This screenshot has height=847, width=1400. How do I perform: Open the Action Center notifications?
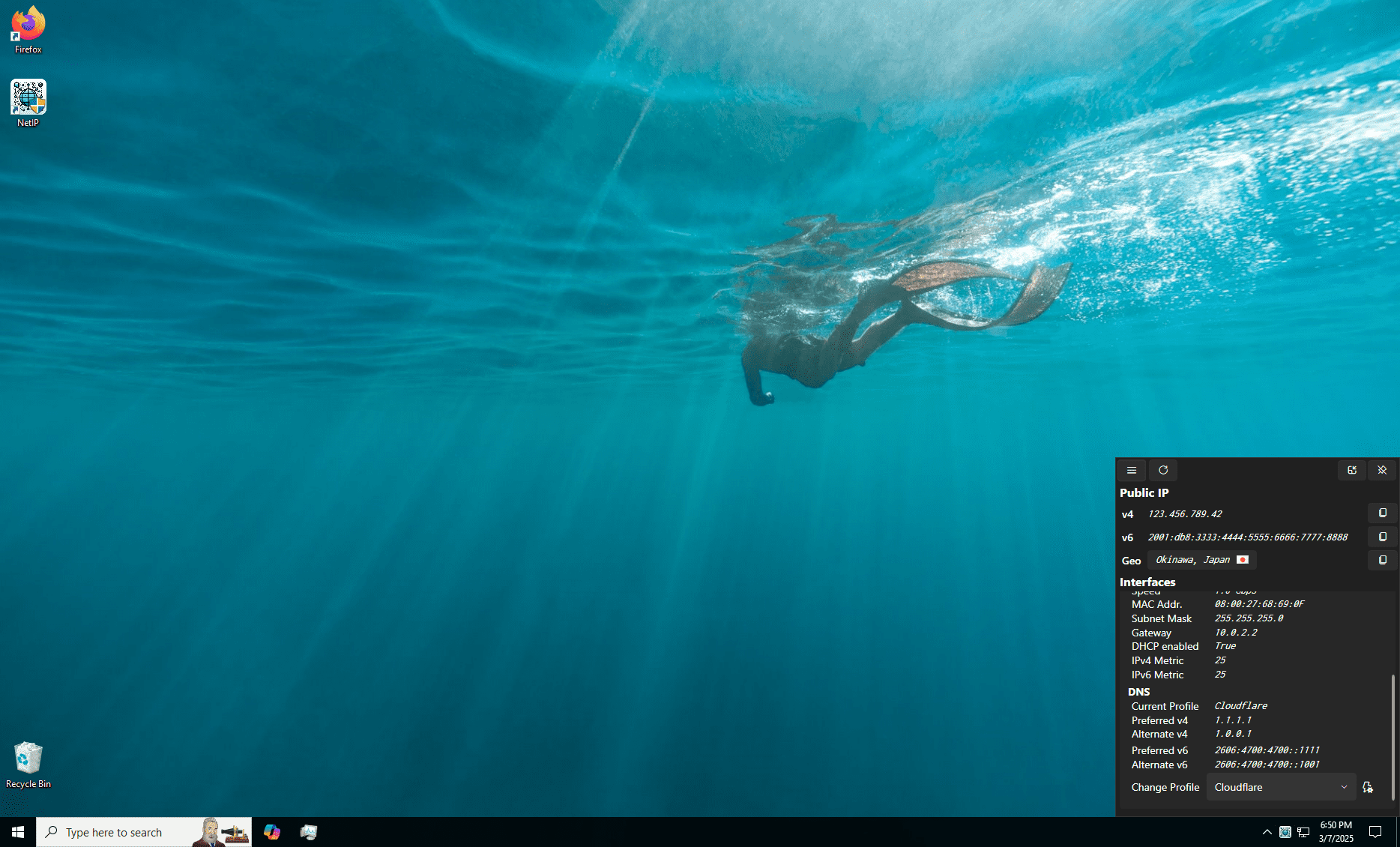pyautogui.click(x=1375, y=832)
